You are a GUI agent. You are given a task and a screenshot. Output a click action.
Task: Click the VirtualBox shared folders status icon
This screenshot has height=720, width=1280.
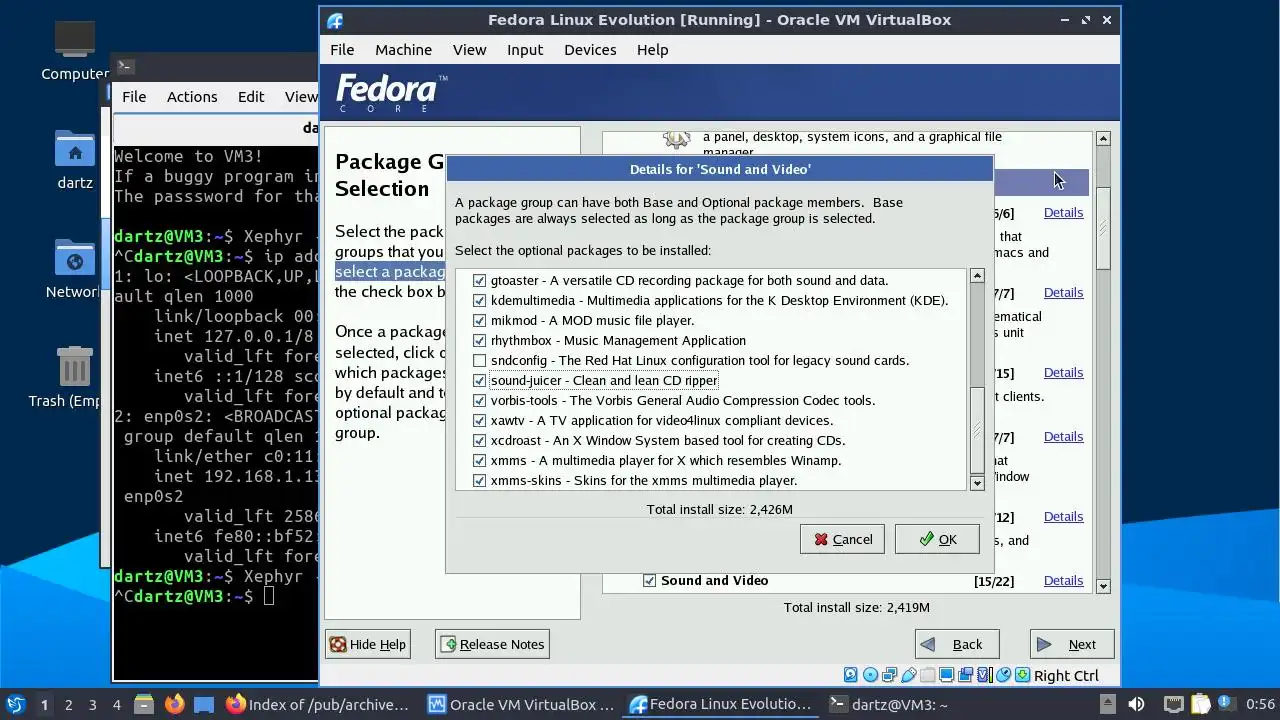click(x=928, y=675)
